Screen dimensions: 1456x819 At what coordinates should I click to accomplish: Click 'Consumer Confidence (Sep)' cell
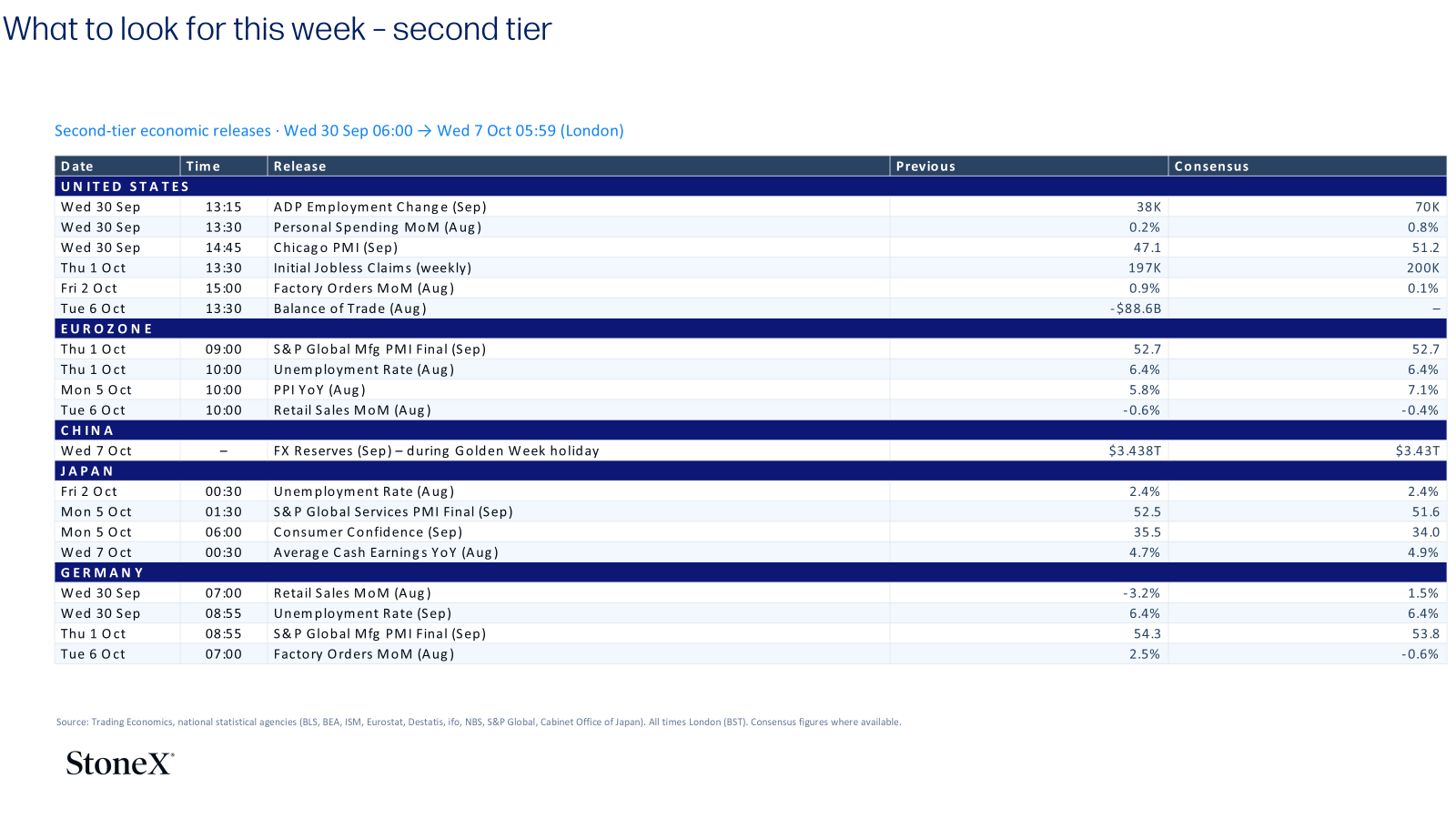click(x=579, y=532)
